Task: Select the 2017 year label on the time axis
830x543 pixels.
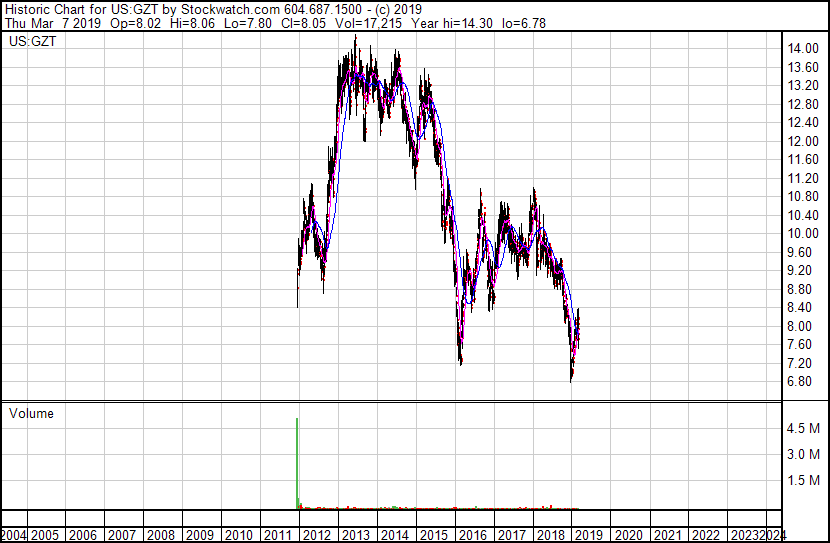Action: click(x=512, y=535)
